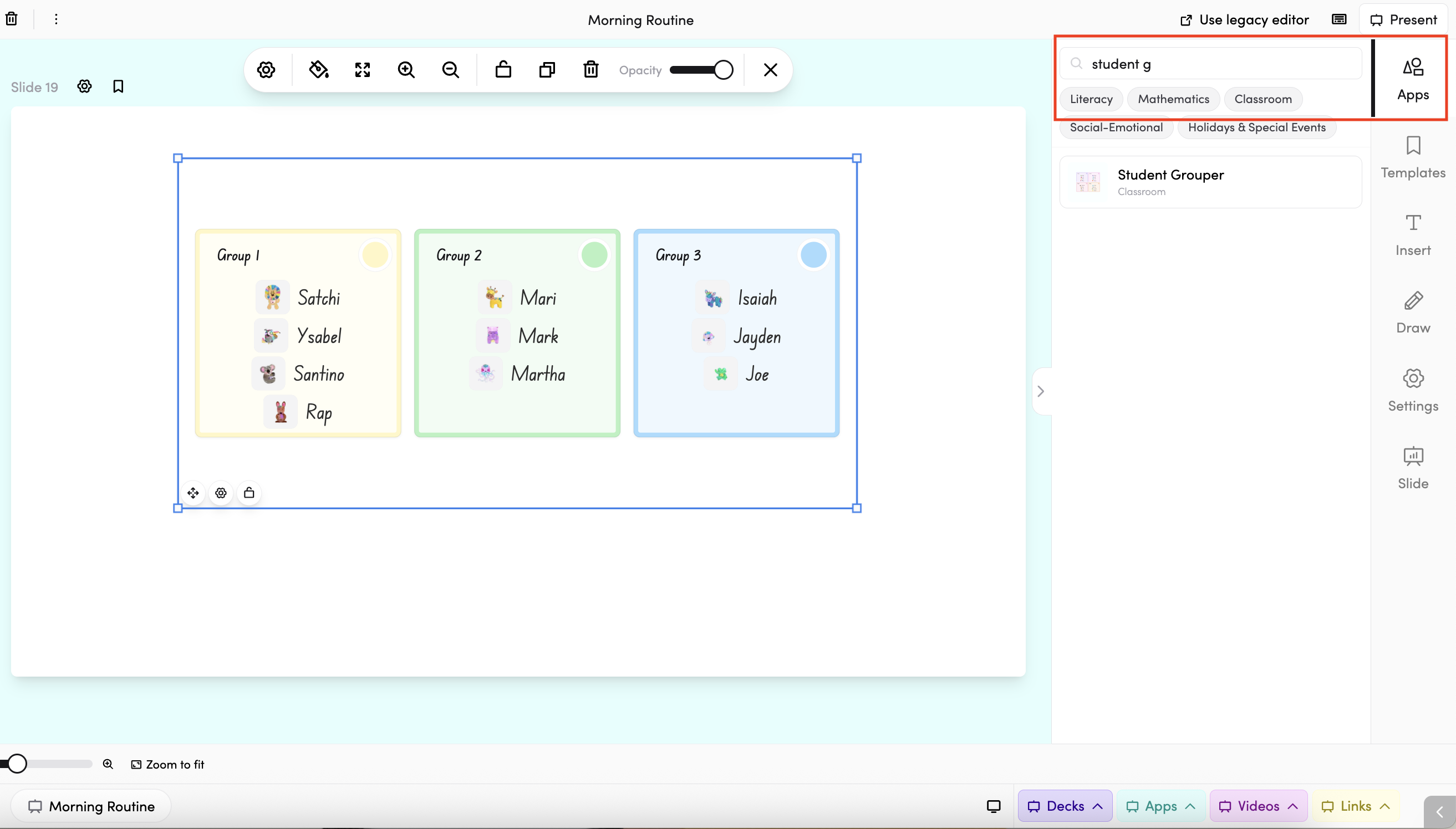The height and width of the screenshot is (829, 1456).
Task: Delete element with floating toolbar trash icon
Action: coord(590,69)
